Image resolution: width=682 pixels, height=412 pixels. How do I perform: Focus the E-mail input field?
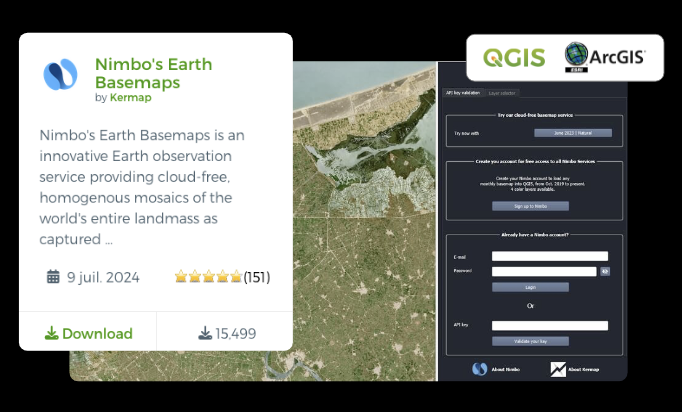(x=550, y=256)
